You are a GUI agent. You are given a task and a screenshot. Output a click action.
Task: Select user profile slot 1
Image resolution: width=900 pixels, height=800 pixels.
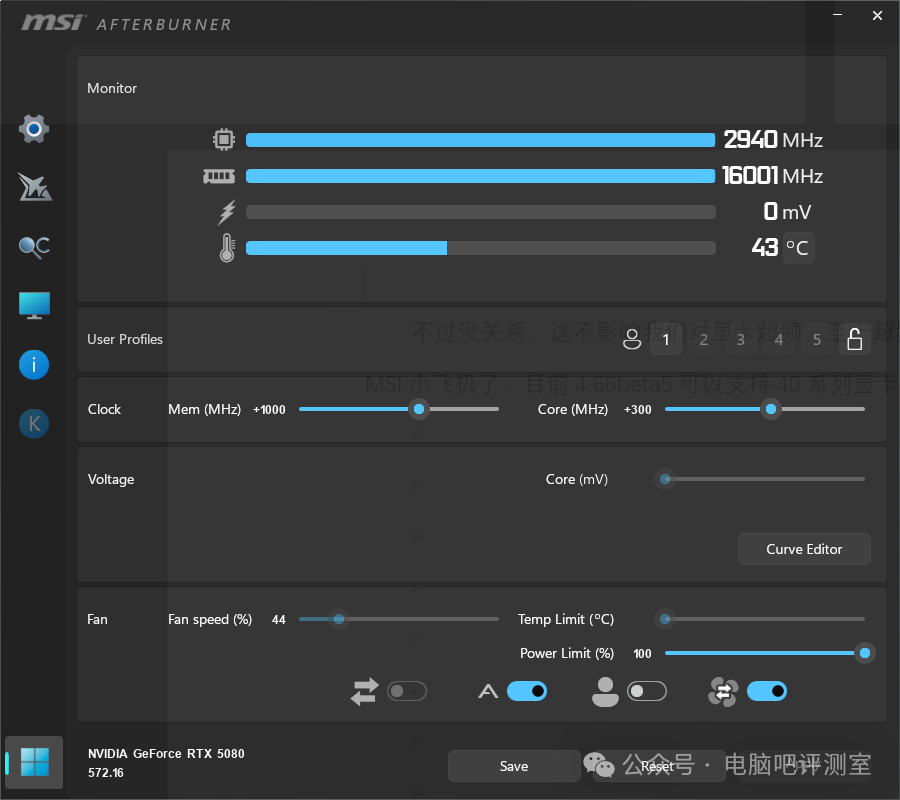[x=666, y=340]
